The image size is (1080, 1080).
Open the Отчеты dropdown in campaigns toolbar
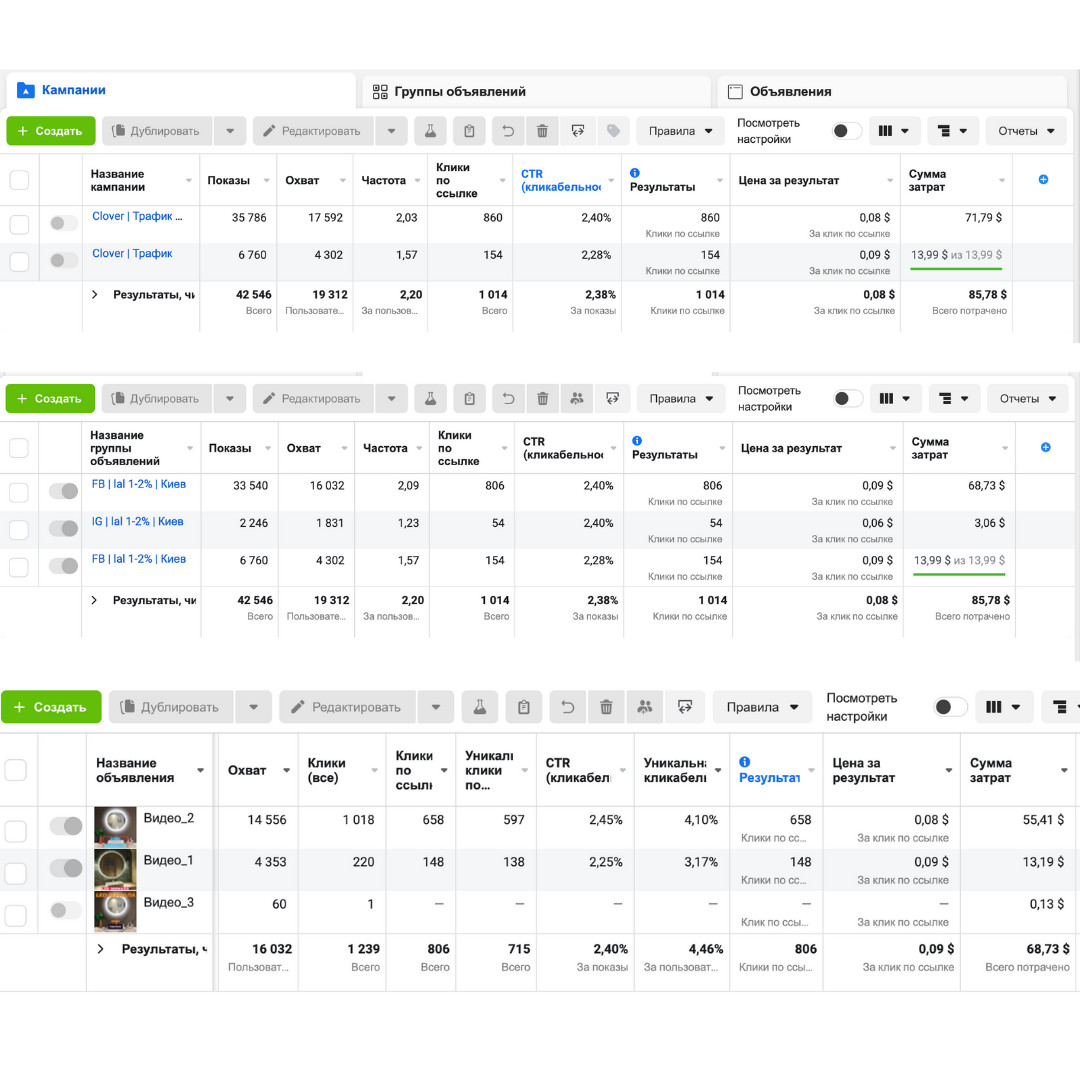tap(1026, 131)
